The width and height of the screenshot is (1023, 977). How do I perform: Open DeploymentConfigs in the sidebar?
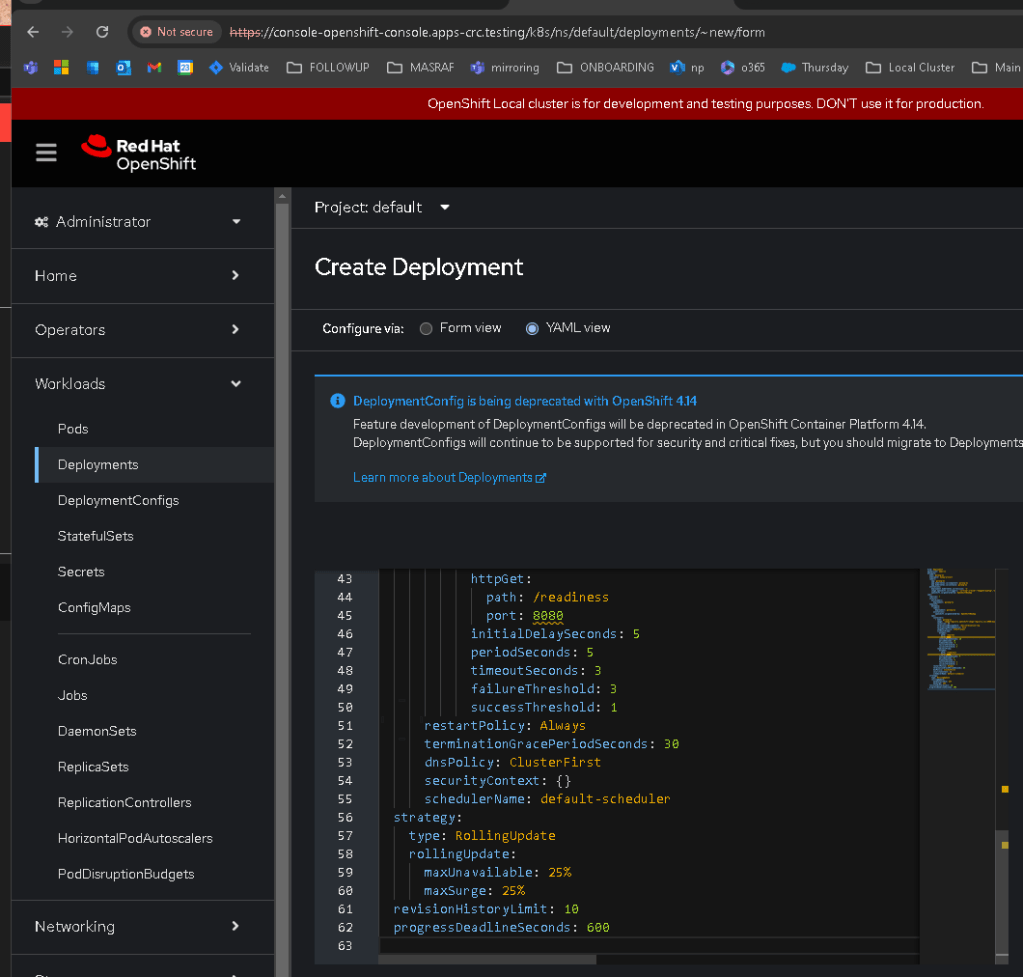[x=118, y=501]
